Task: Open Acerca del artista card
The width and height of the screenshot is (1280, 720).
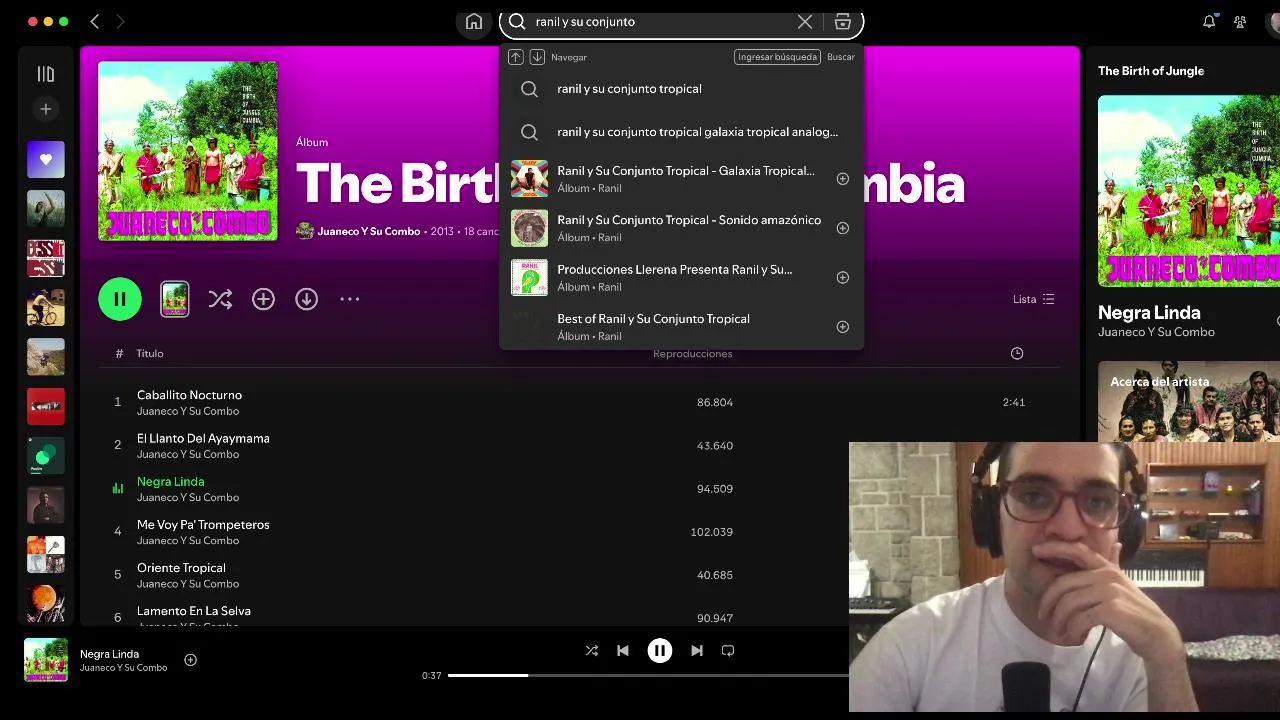Action: click(1189, 401)
